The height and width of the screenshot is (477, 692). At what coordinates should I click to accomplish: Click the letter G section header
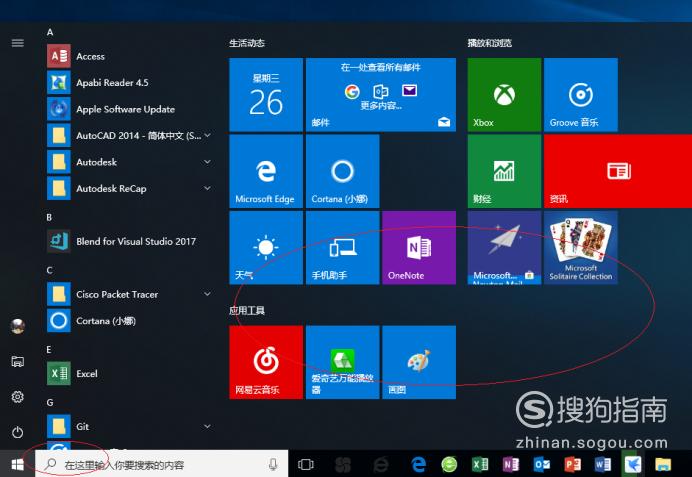click(50, 402)
